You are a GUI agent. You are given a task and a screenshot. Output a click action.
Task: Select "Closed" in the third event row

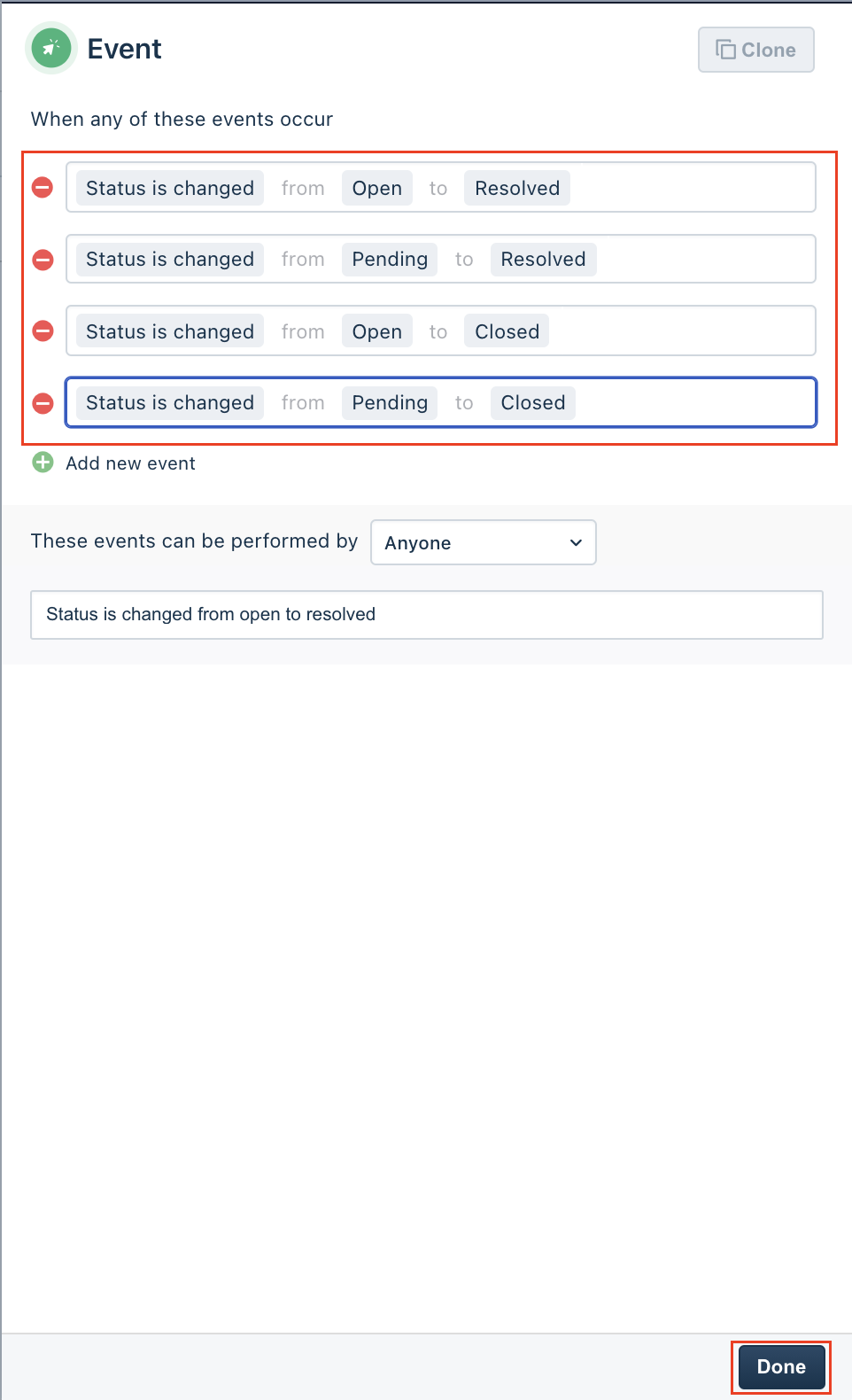coord(506,331)
